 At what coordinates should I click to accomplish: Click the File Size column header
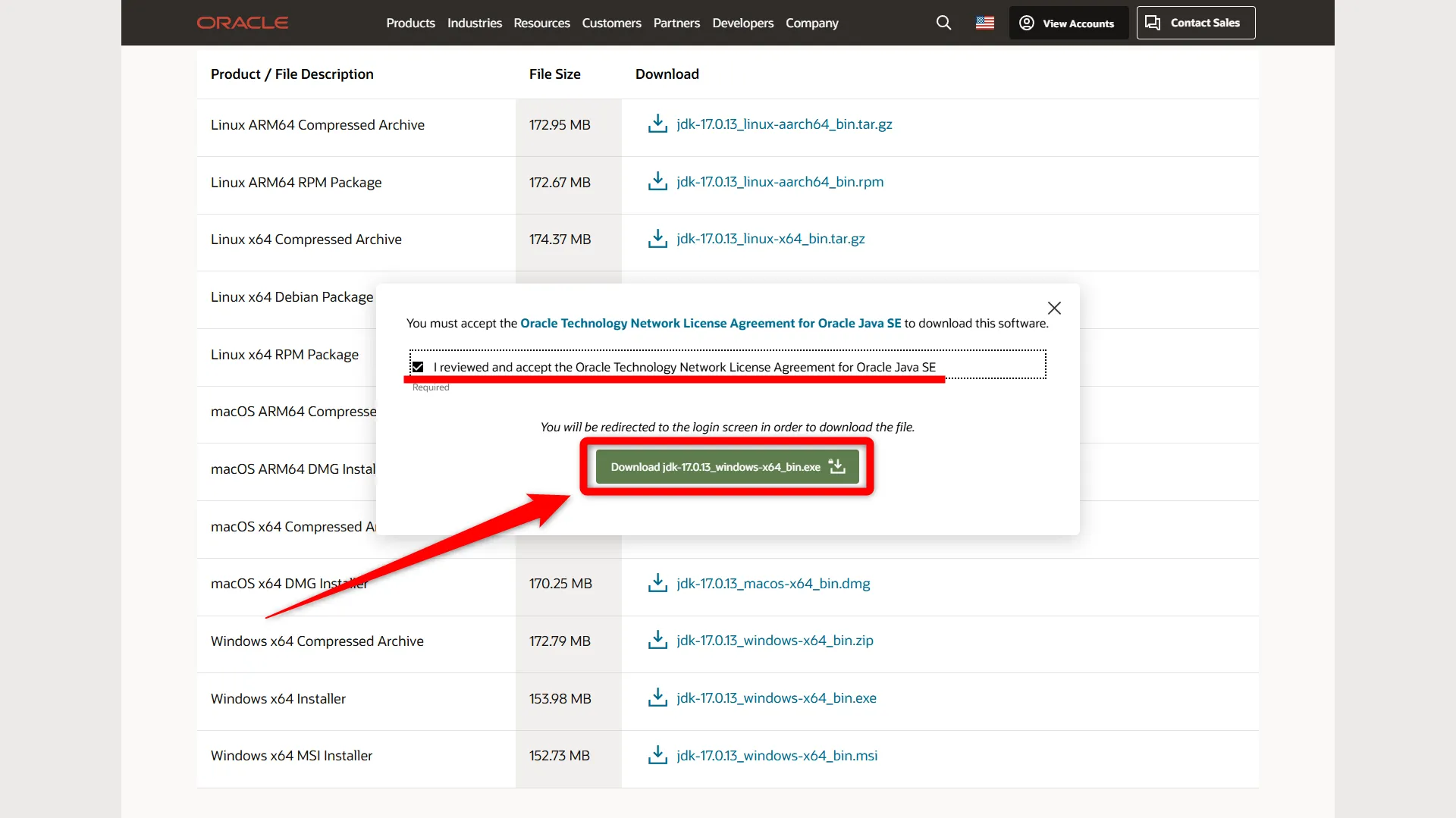[555, 74]
